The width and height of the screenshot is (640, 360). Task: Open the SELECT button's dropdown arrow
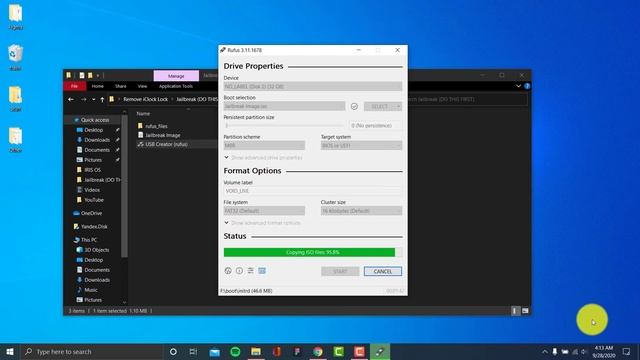point(399,106)
